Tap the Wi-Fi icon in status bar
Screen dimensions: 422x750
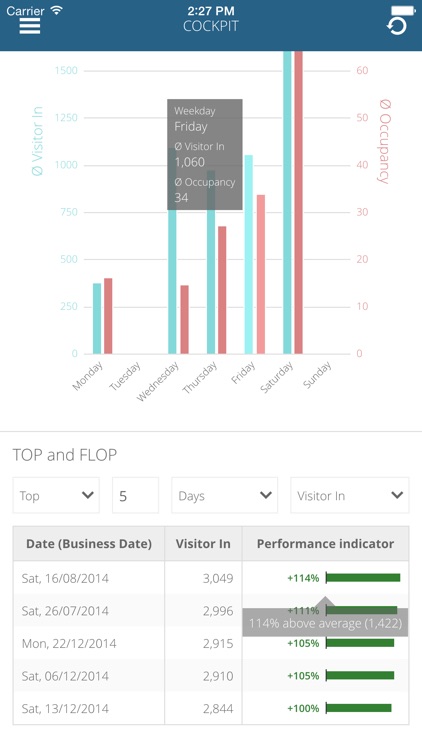56,10
